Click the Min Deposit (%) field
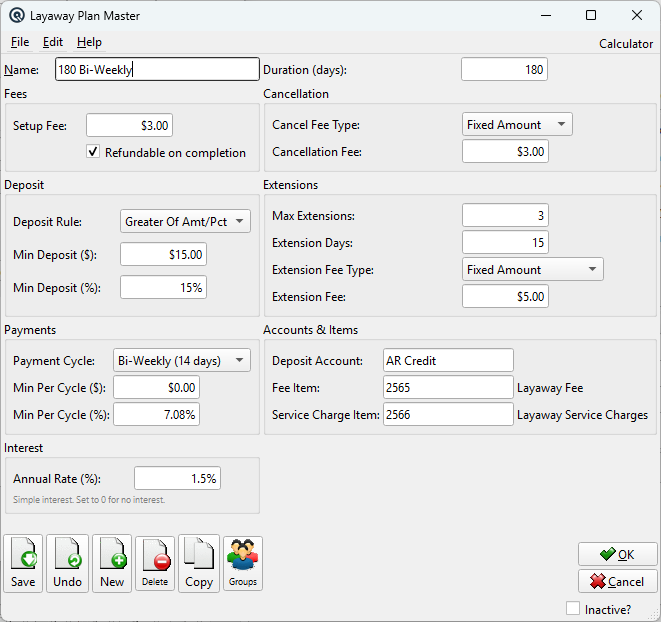 coord(163,287)
